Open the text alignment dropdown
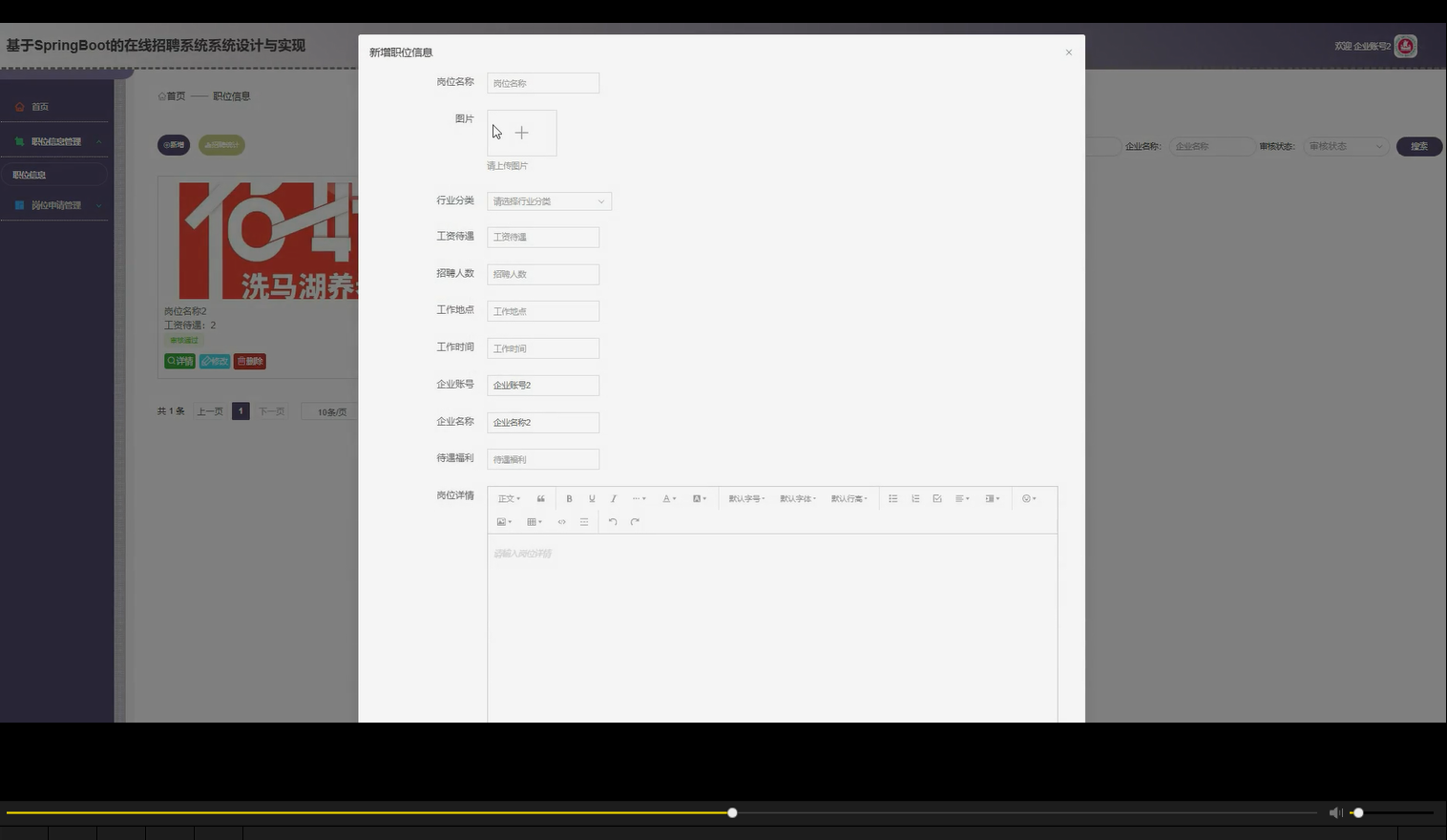The image size is (1447, 840). (962, 498)
